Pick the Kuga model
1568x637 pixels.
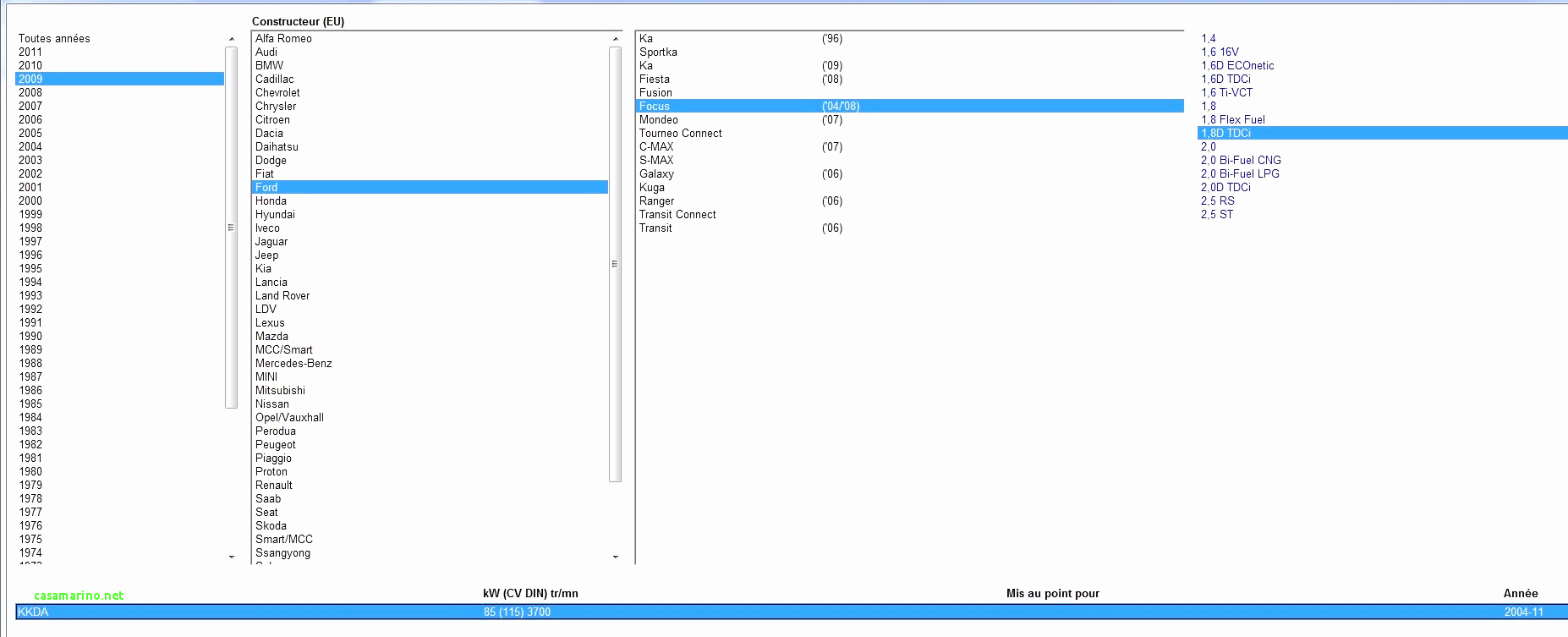click(x=652, y=187)
